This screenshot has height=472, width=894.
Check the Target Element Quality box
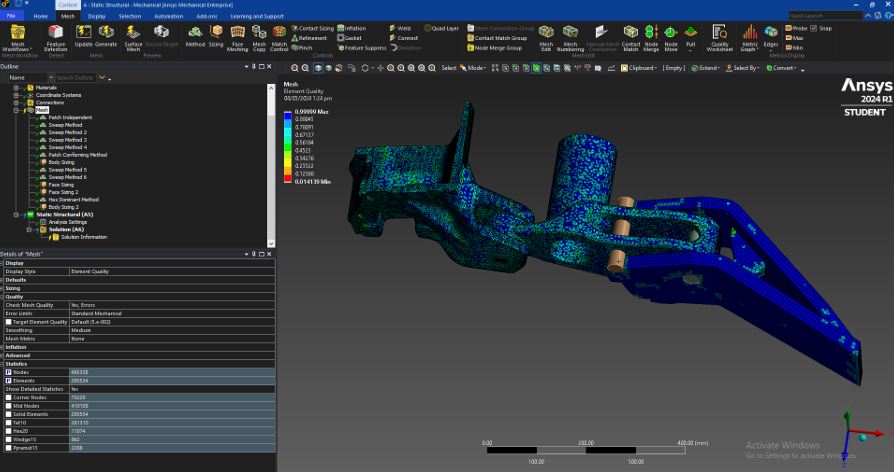click(8, 322)
